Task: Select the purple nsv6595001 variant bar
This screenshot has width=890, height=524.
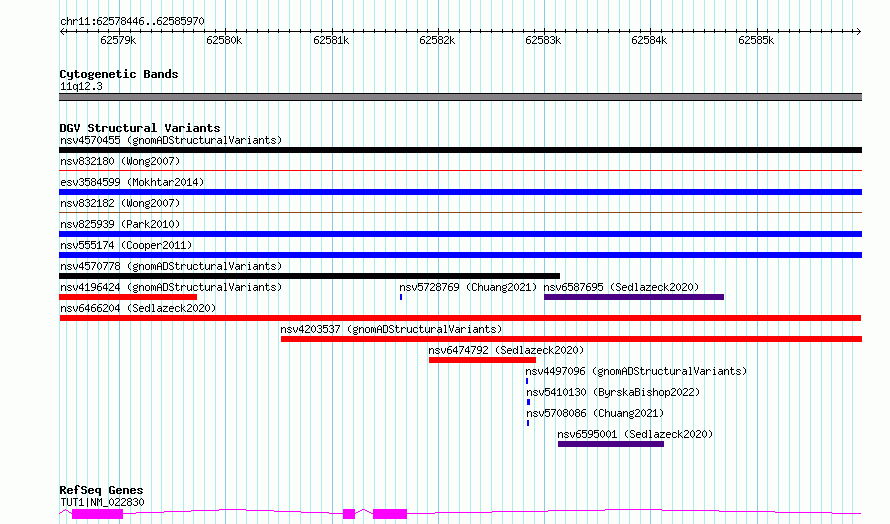Action: [611, 444]
